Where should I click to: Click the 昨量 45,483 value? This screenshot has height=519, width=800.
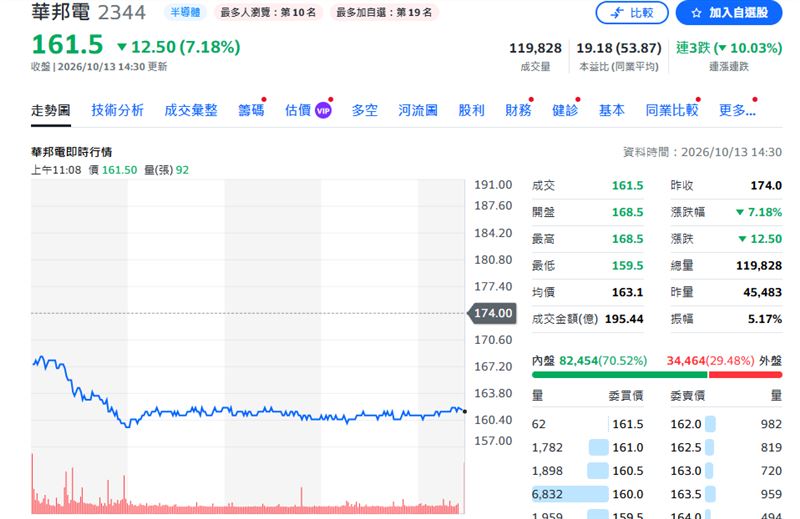(763, 292)
